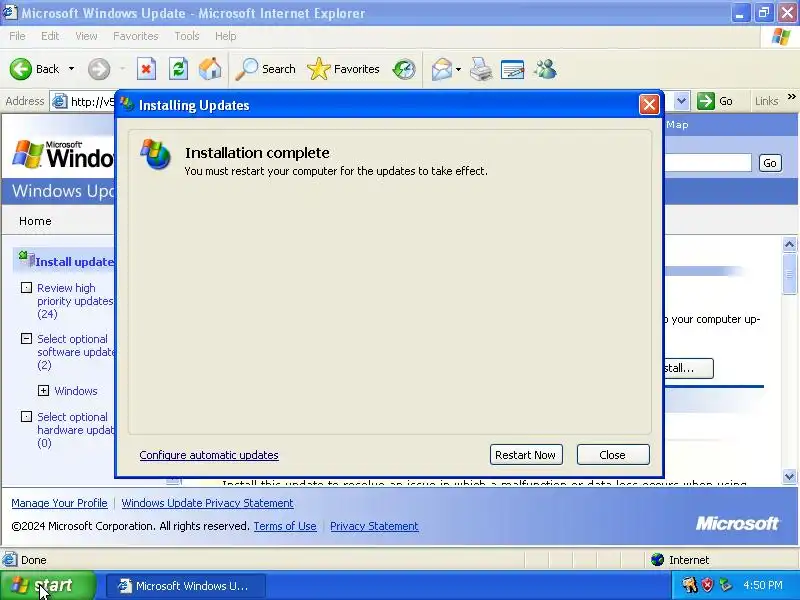Screen dimensions: 800x600
Task: Click the Back arrow toolbar icon
Action: pyautogui.click(x=21, y=69)
